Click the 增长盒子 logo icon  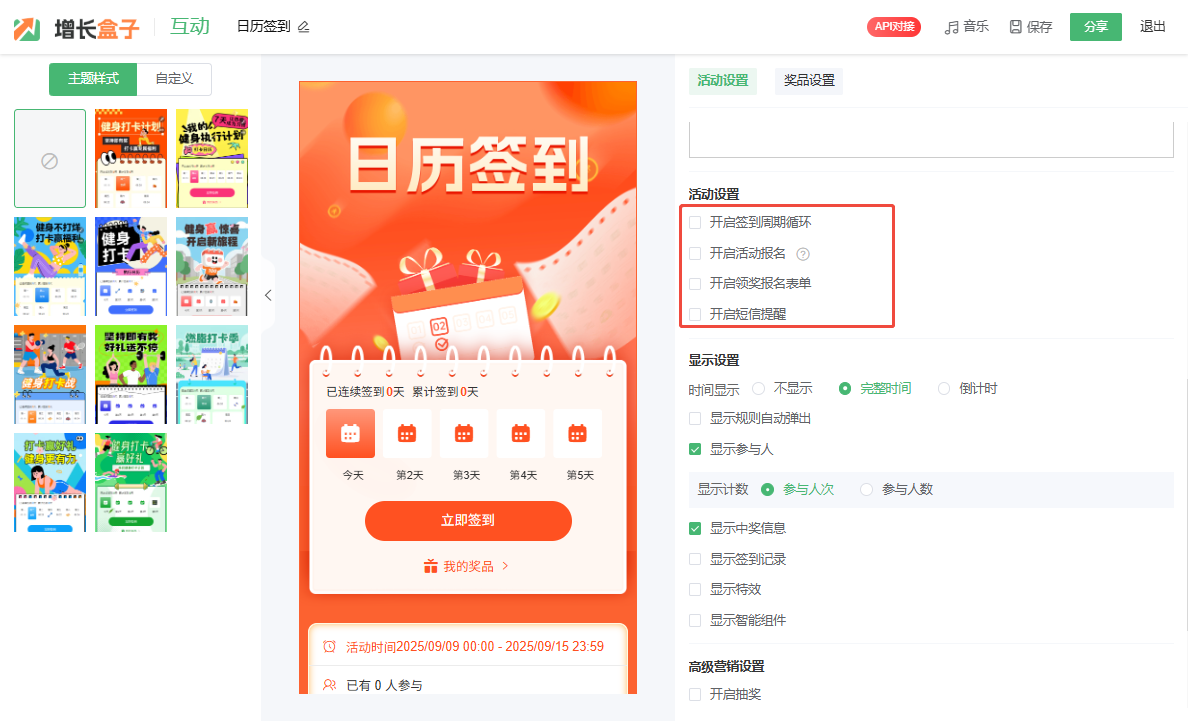coord(28,28)
